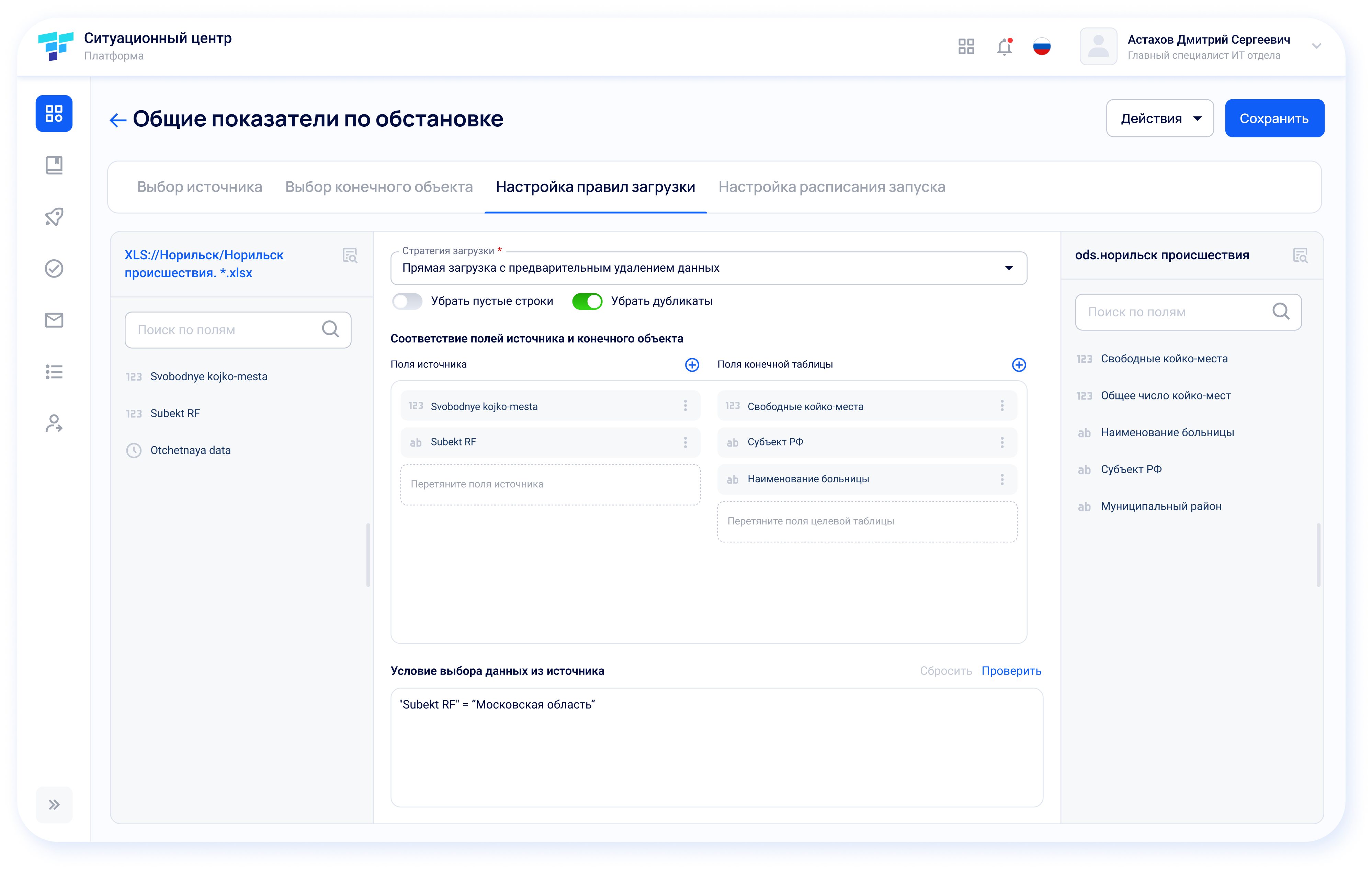
Task: Click mapped Subekt RF row
Action: (x=551, y=443)
